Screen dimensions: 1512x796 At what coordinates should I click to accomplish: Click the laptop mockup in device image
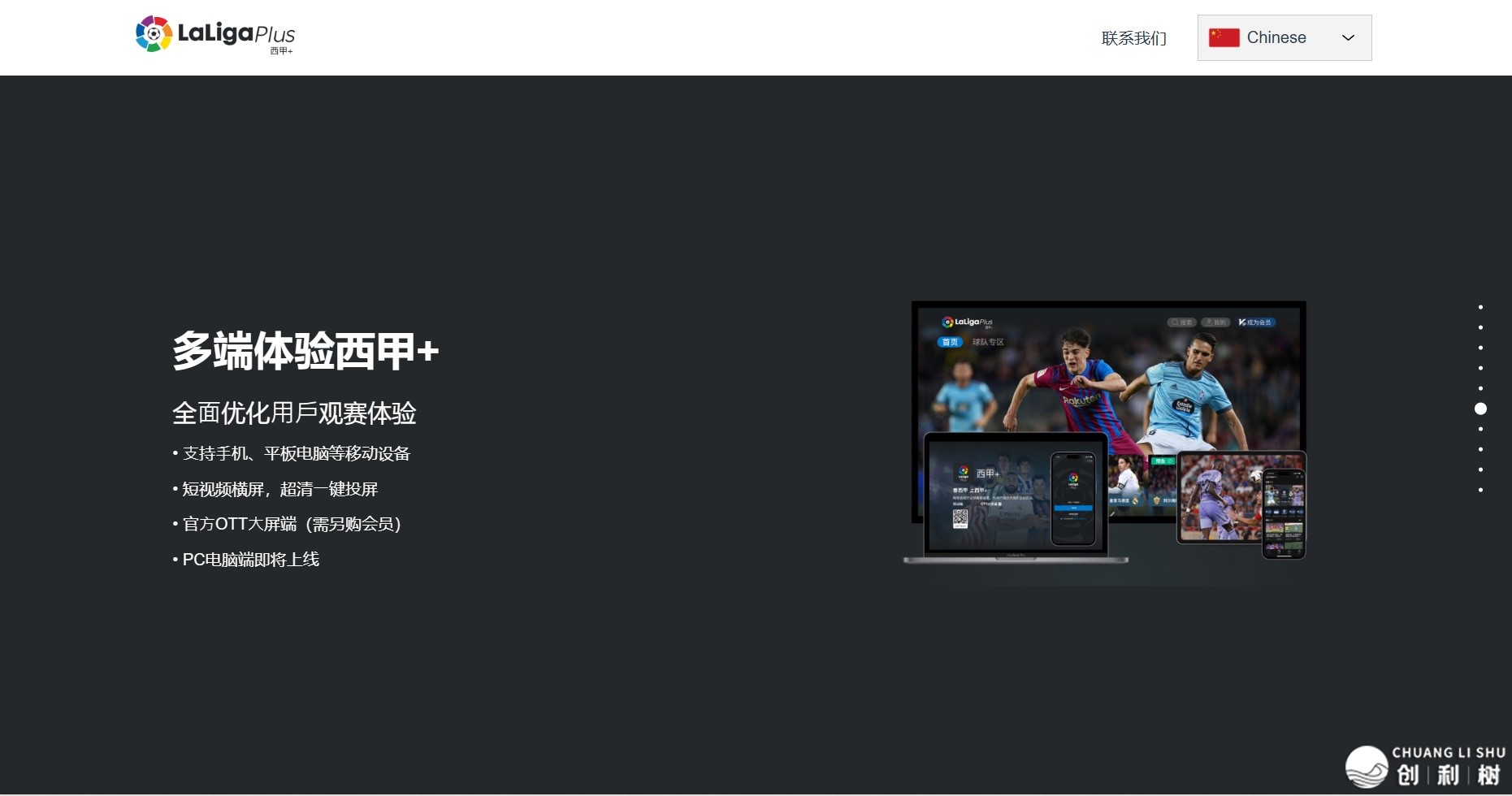tap(1016, 497)
